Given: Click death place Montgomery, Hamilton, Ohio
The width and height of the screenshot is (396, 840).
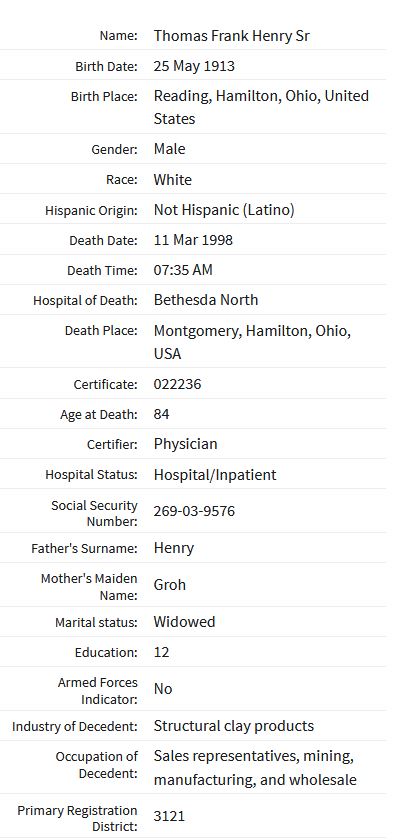Looking at the screenshot, I should pyautogui.click(x=252, y=342).
